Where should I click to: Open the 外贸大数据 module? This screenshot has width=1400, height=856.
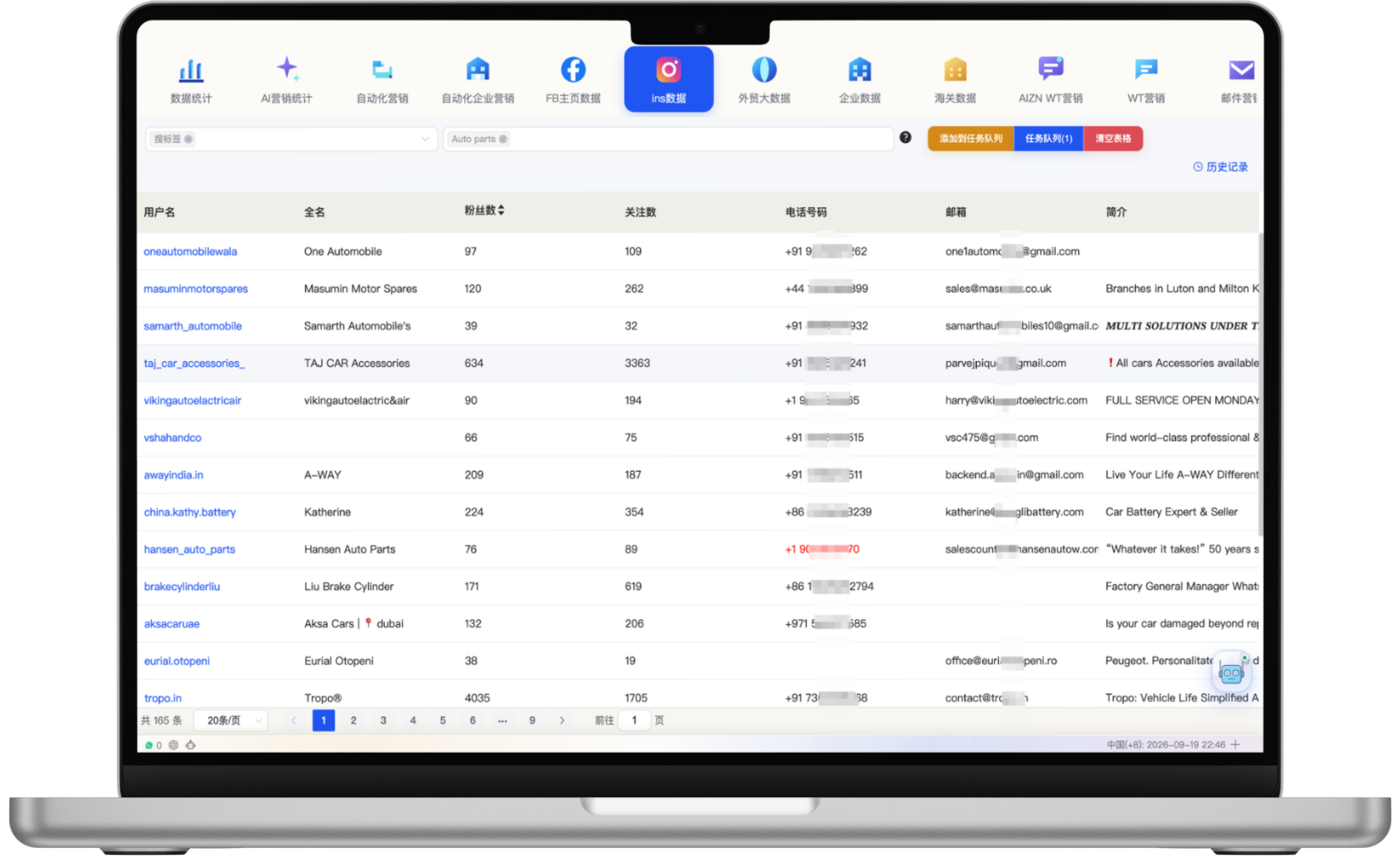(764, 80)
